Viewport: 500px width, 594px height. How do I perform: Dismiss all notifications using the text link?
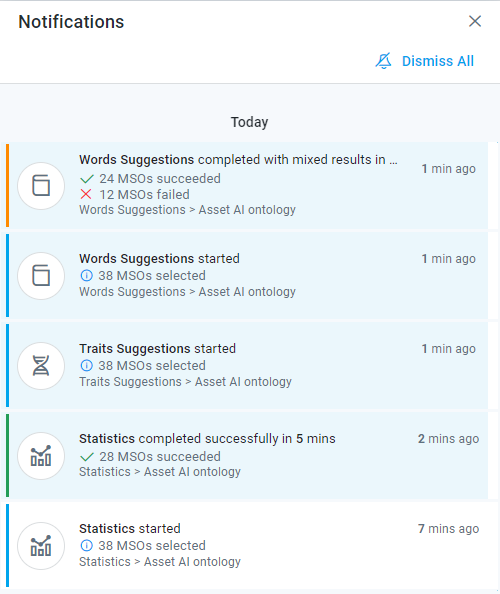pyautogui.click(x=438, y=61)
